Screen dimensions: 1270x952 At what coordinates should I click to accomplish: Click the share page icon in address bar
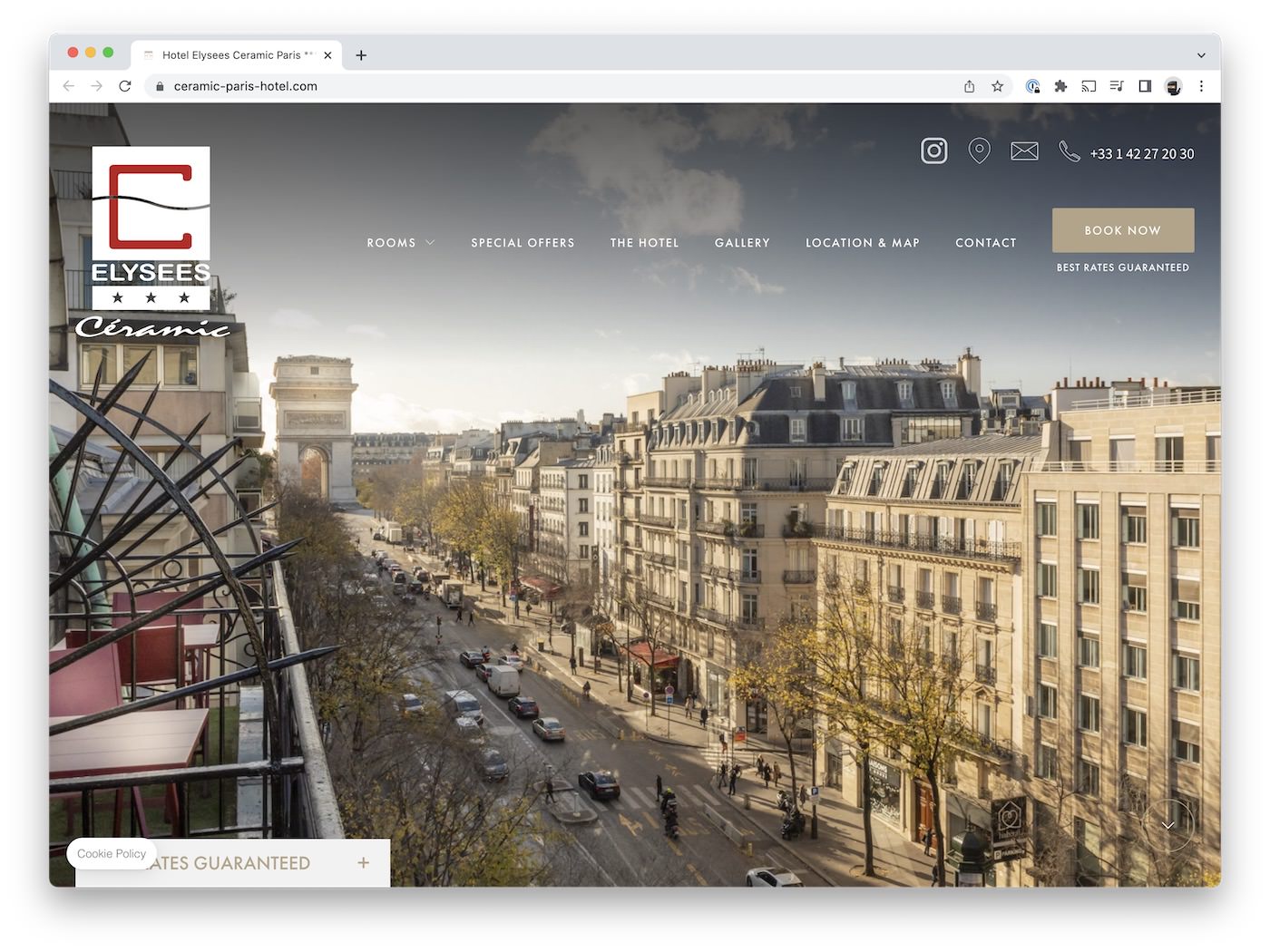coord(969,86)
